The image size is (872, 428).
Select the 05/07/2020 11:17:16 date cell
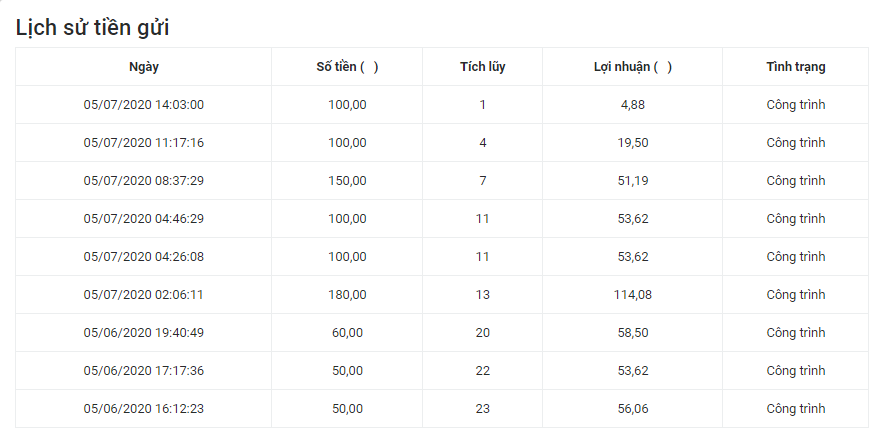[x=144, y=143]
